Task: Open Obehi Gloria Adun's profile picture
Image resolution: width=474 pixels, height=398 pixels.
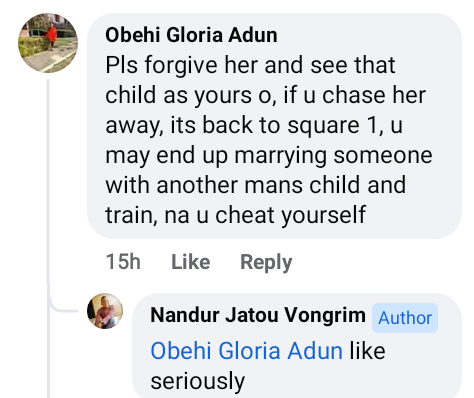Action: point(48,43)
